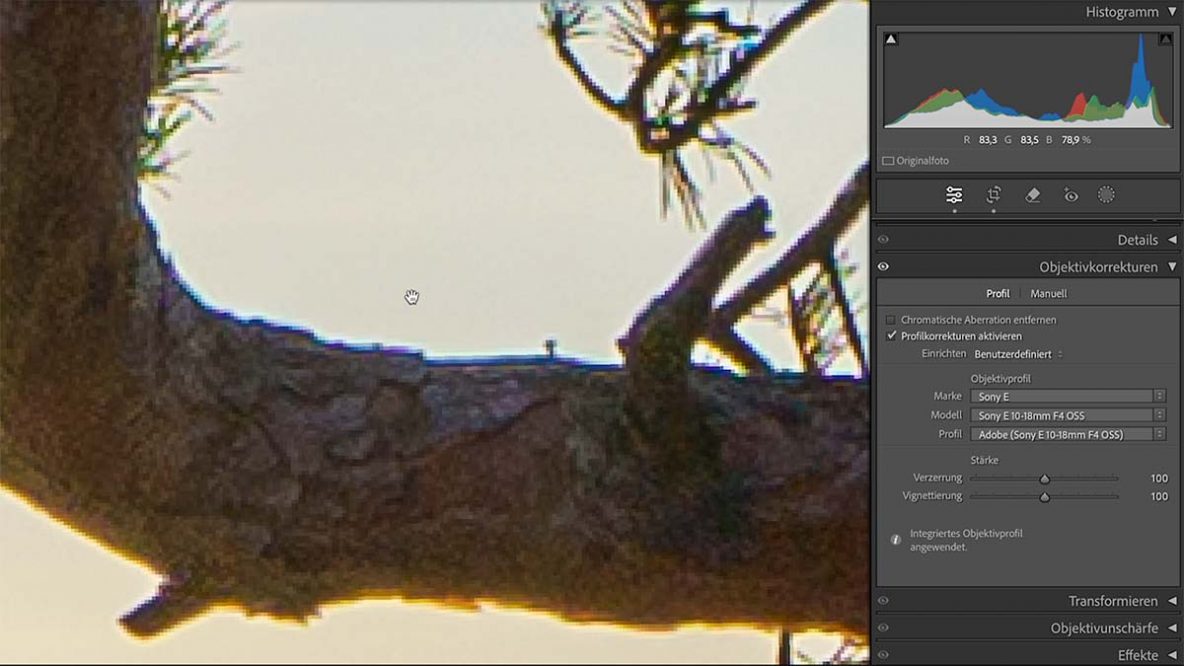Switch to the Manuell tab

point(1048,294)
